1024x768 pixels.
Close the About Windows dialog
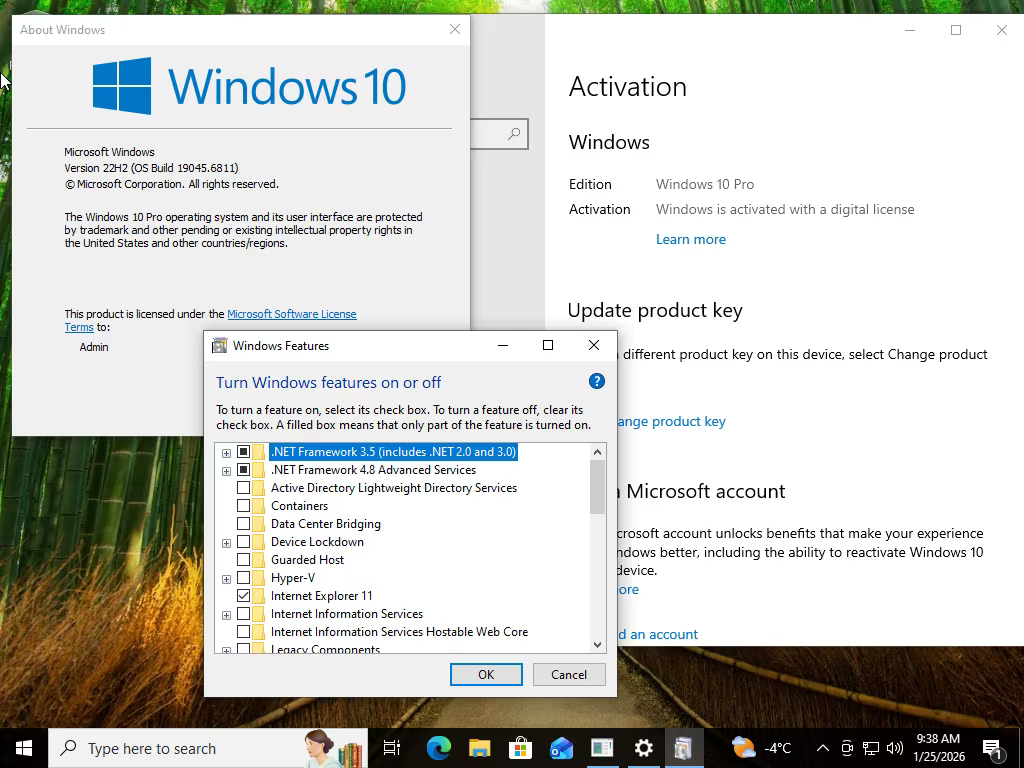tap(455, 29)
